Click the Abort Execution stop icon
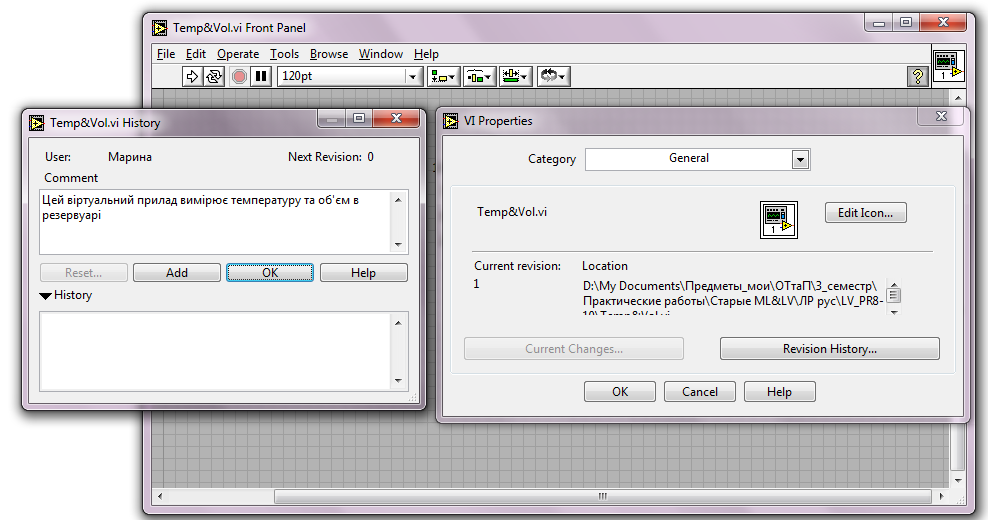This screenshot has height=520, width=988. coord(239,76)
